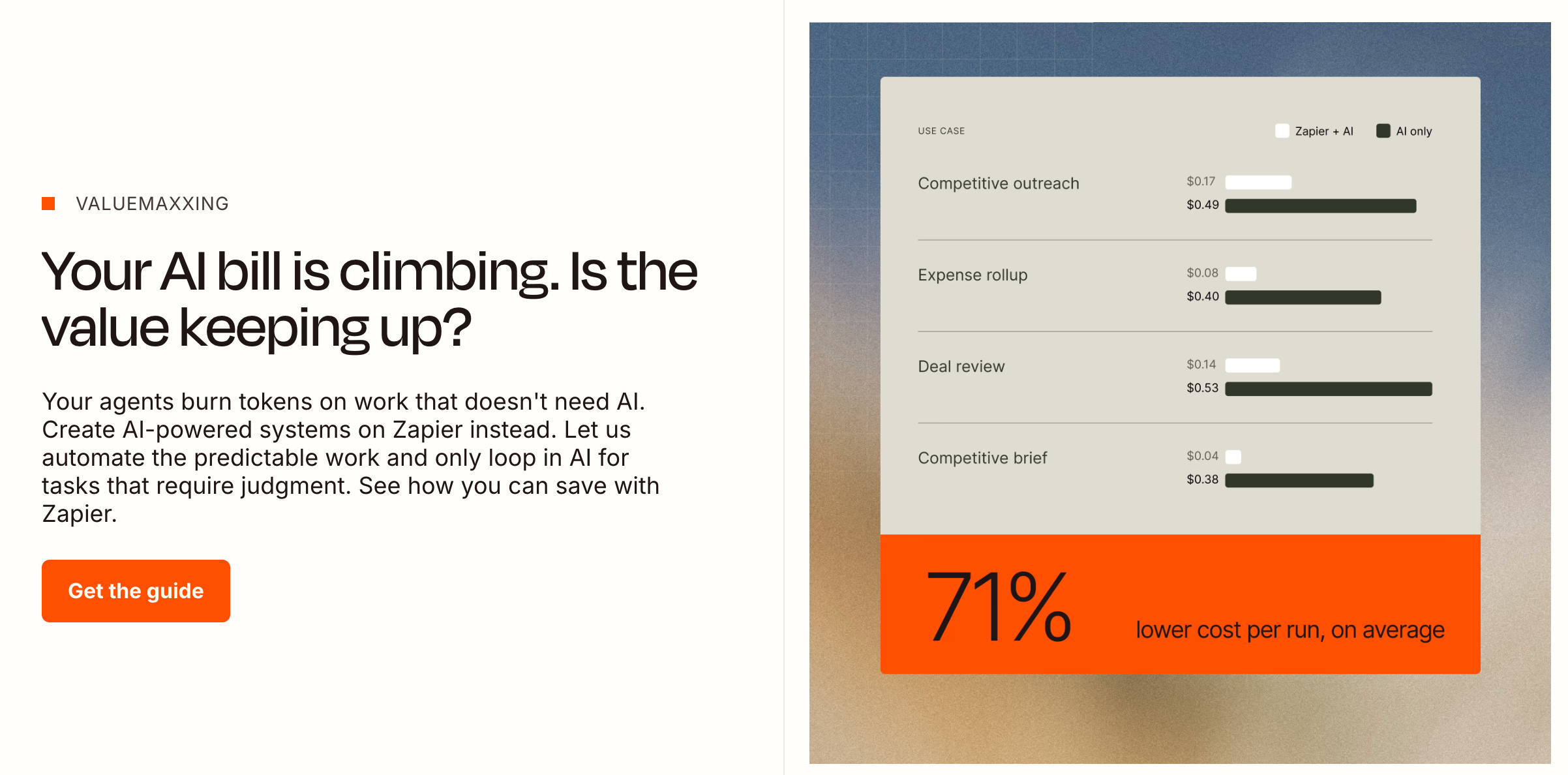
Task: Click the VALUEMAXXING heading label
Action: click(x=152, y=204)
